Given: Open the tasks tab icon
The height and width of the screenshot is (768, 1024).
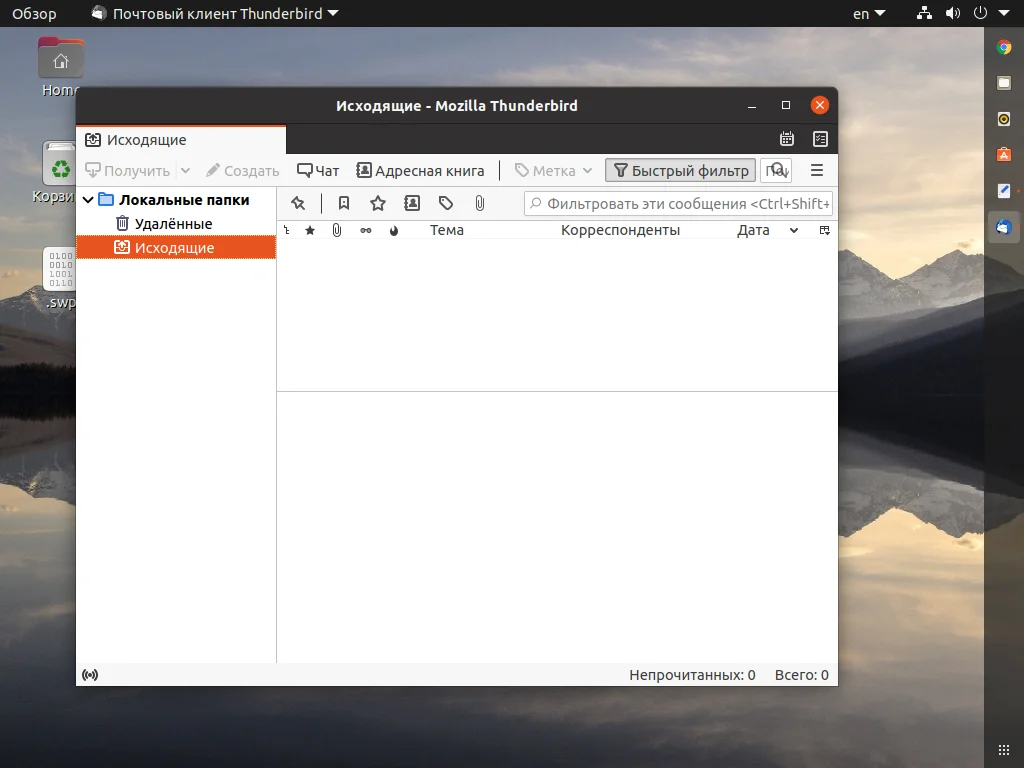Looking at the screenshot, I should [x=820, y=139].
